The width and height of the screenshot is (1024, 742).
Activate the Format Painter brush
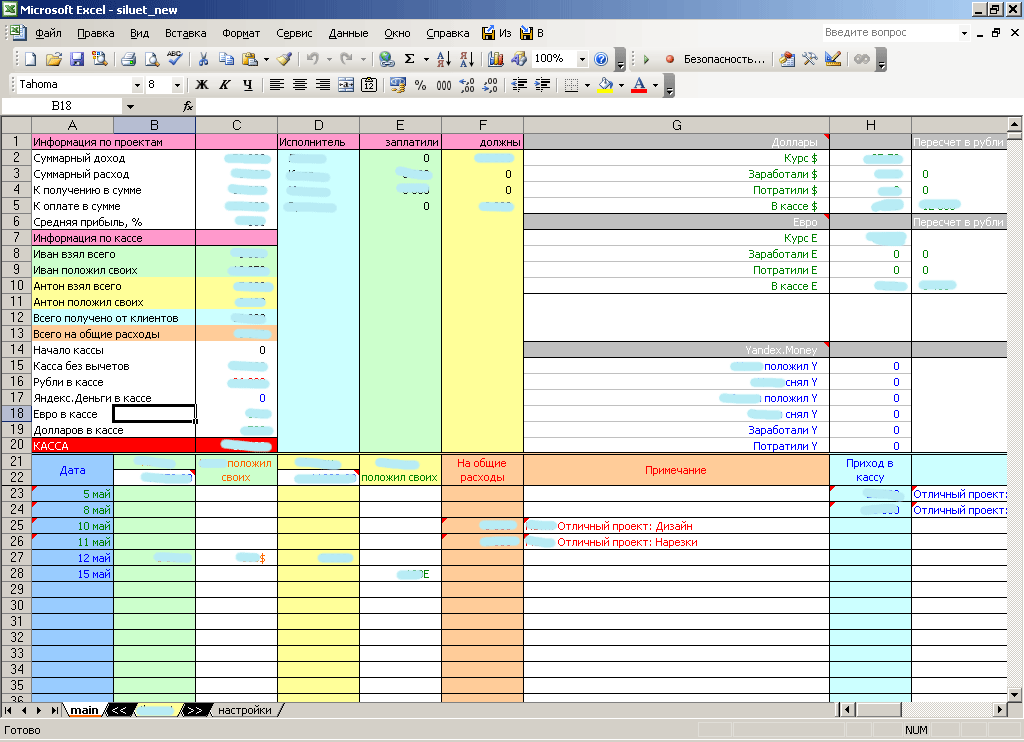(284, 59)
